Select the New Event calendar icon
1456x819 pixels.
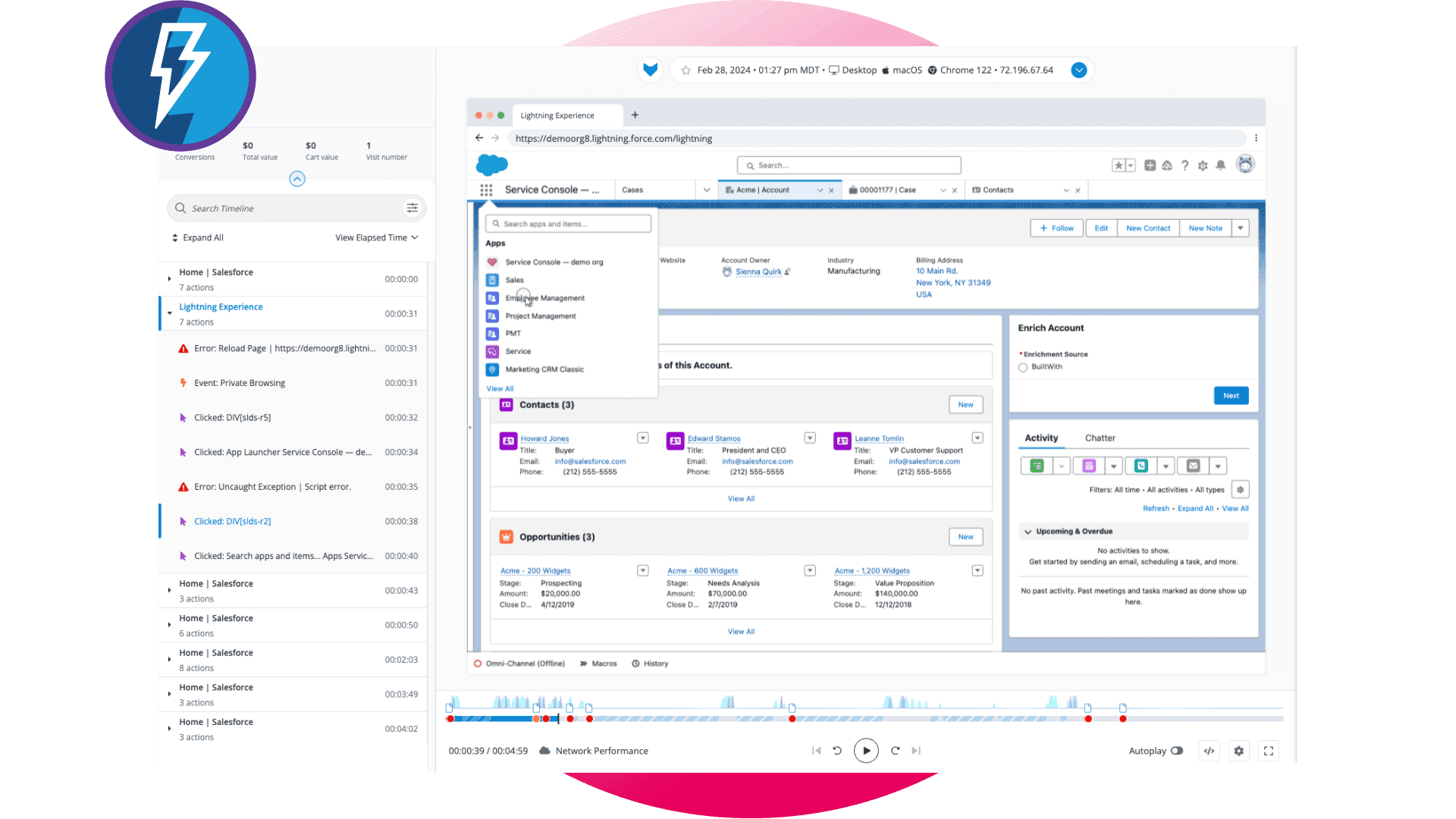1090,466
